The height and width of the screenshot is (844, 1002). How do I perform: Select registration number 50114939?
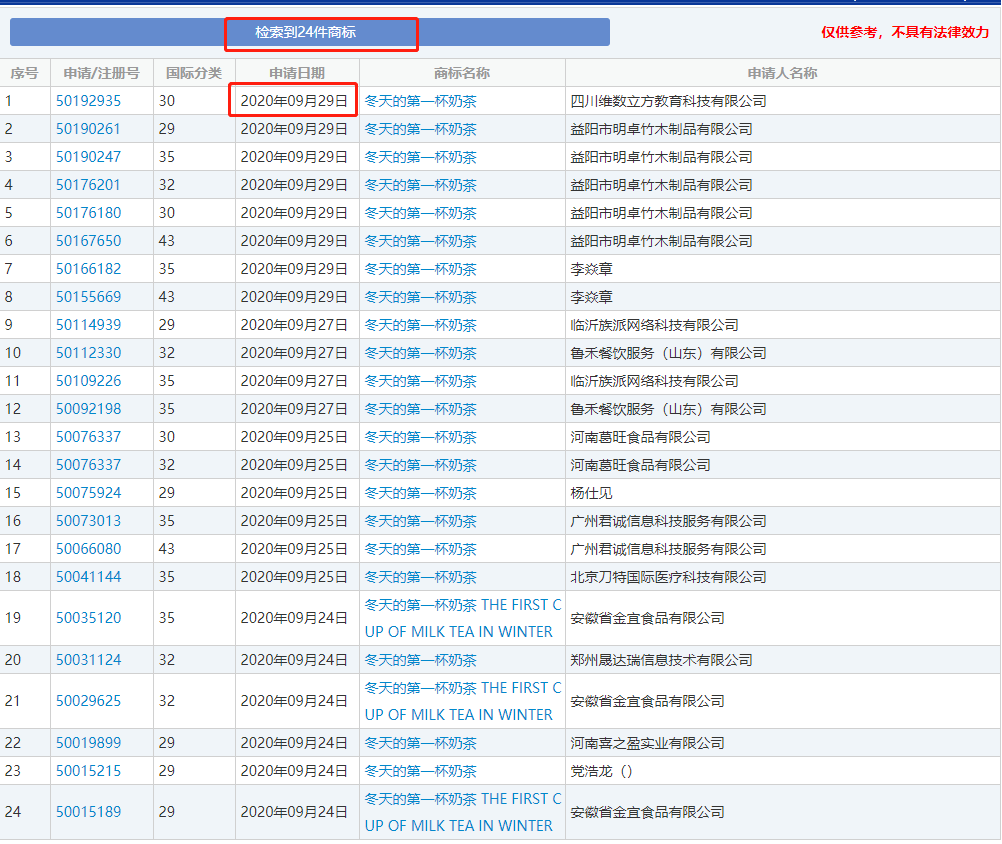[88, 325]
